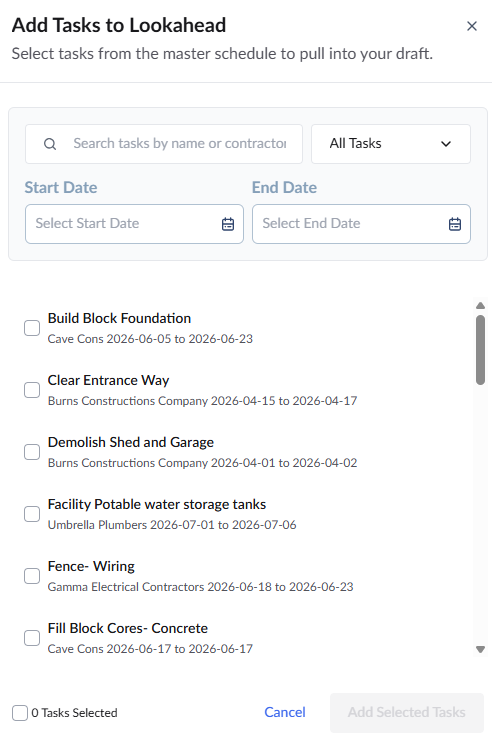Check the Clear Entrance Way task
This screenshot has width=492, height=733.
(32, 390)
